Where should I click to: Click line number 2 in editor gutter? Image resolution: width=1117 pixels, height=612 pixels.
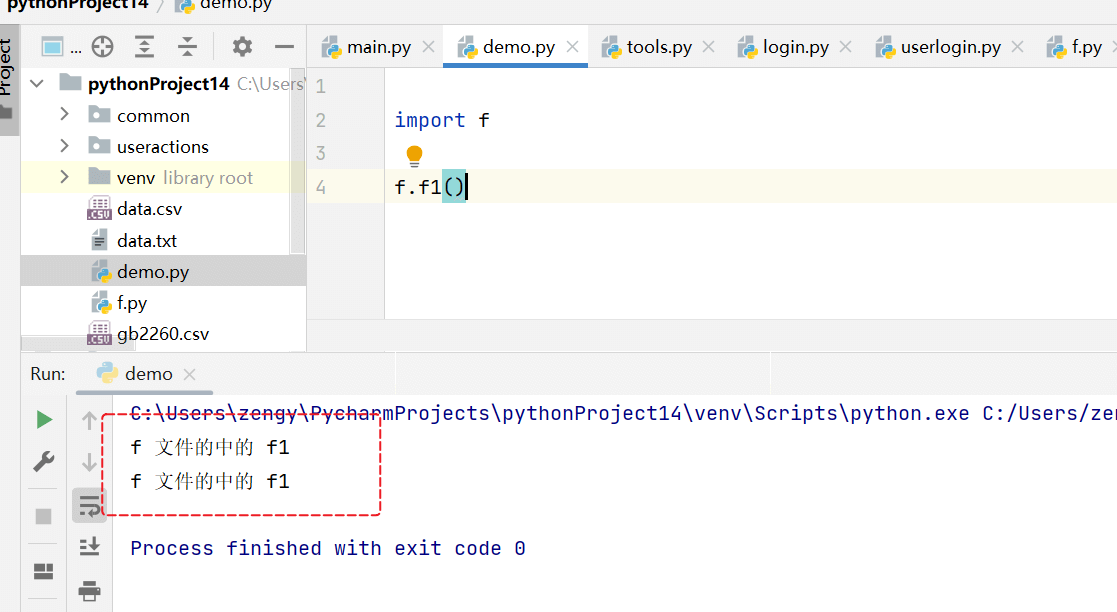pos(321,120)
